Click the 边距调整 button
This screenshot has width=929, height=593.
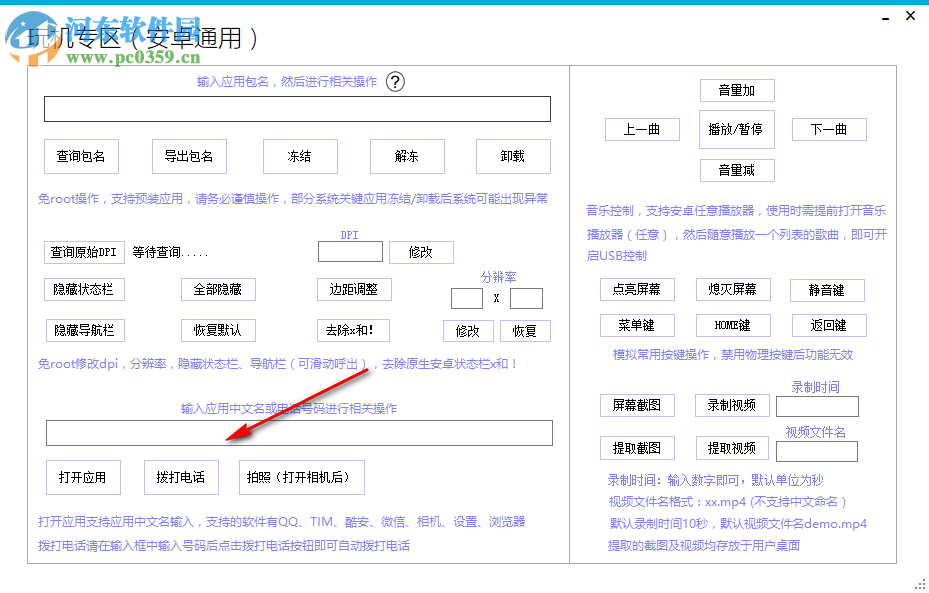(x=354, y=290)
